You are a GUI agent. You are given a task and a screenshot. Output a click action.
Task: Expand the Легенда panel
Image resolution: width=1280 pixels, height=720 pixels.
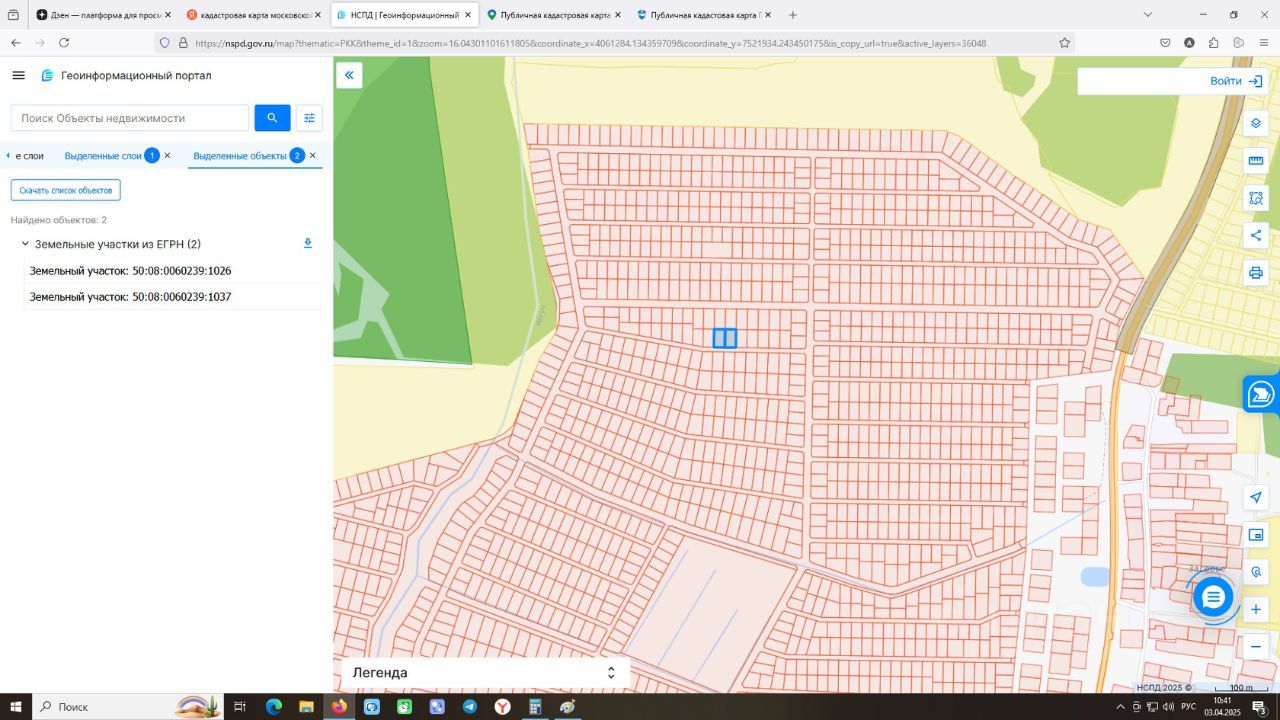pos(485,673)
